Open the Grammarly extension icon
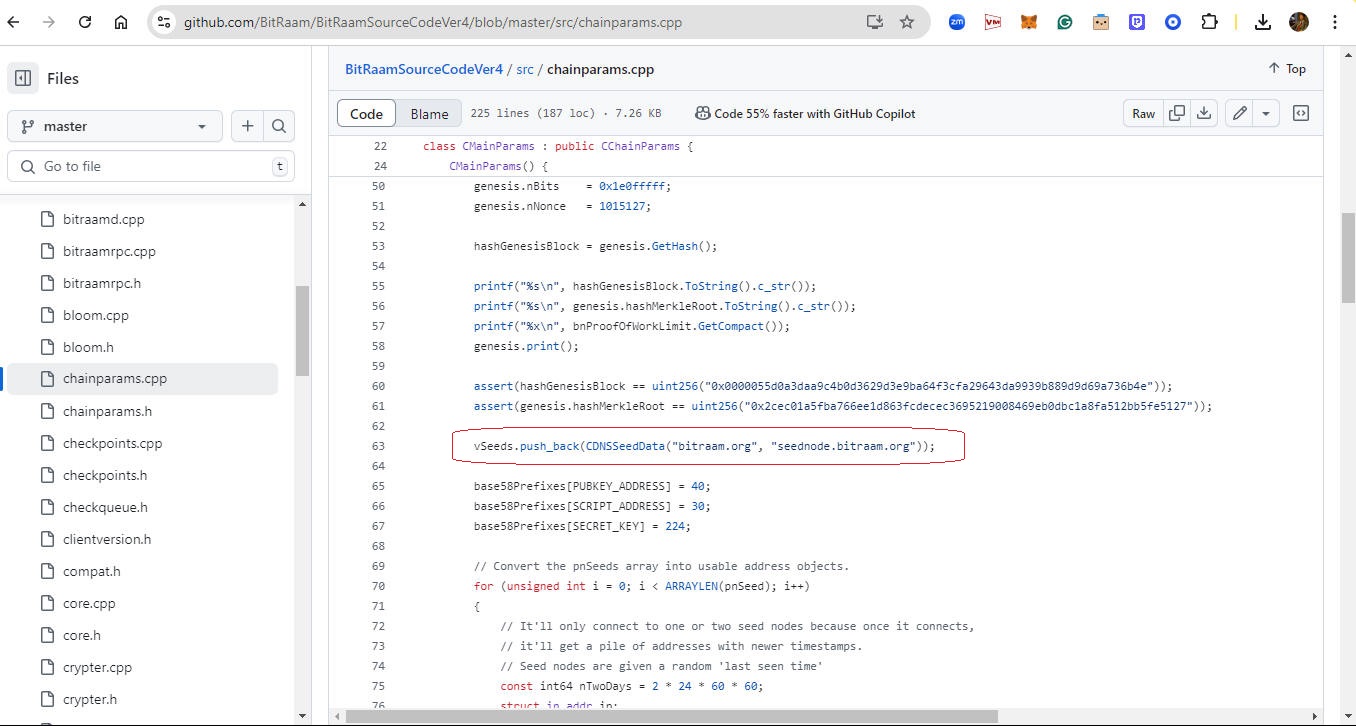 pos(1065,21)
